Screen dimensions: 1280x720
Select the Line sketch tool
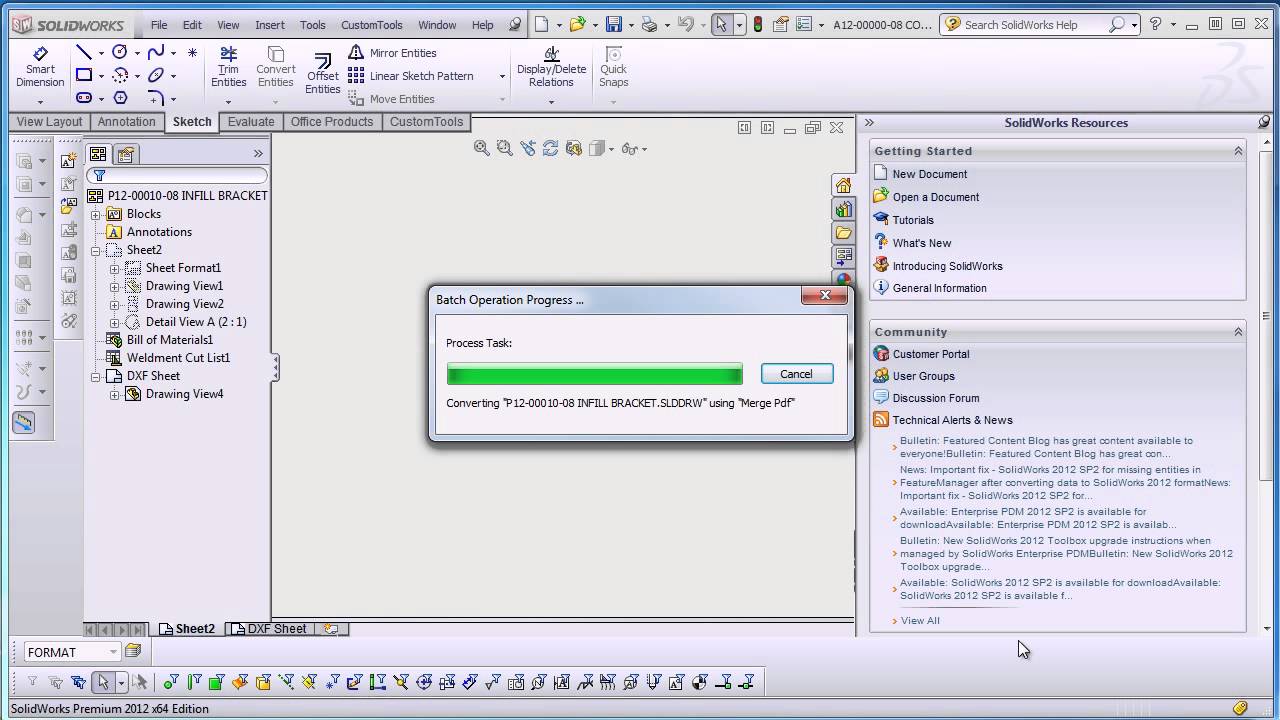click(x=84, y=52)
